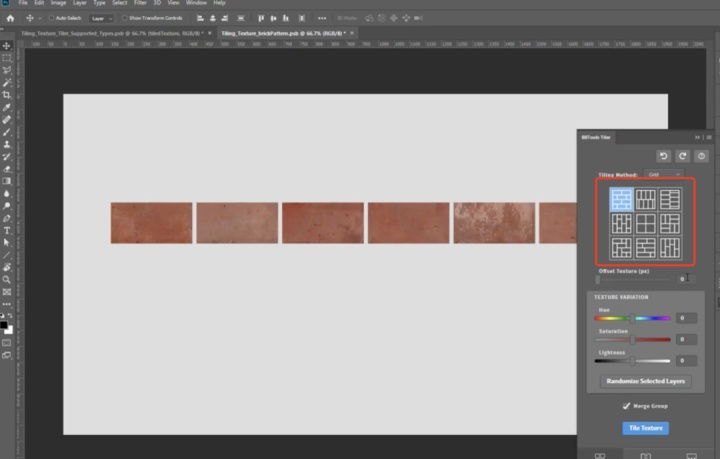The width and height of the screenshot is (720, 459).
Task: Open the Layer dropdown in options bar
Action: click(102, 18)
